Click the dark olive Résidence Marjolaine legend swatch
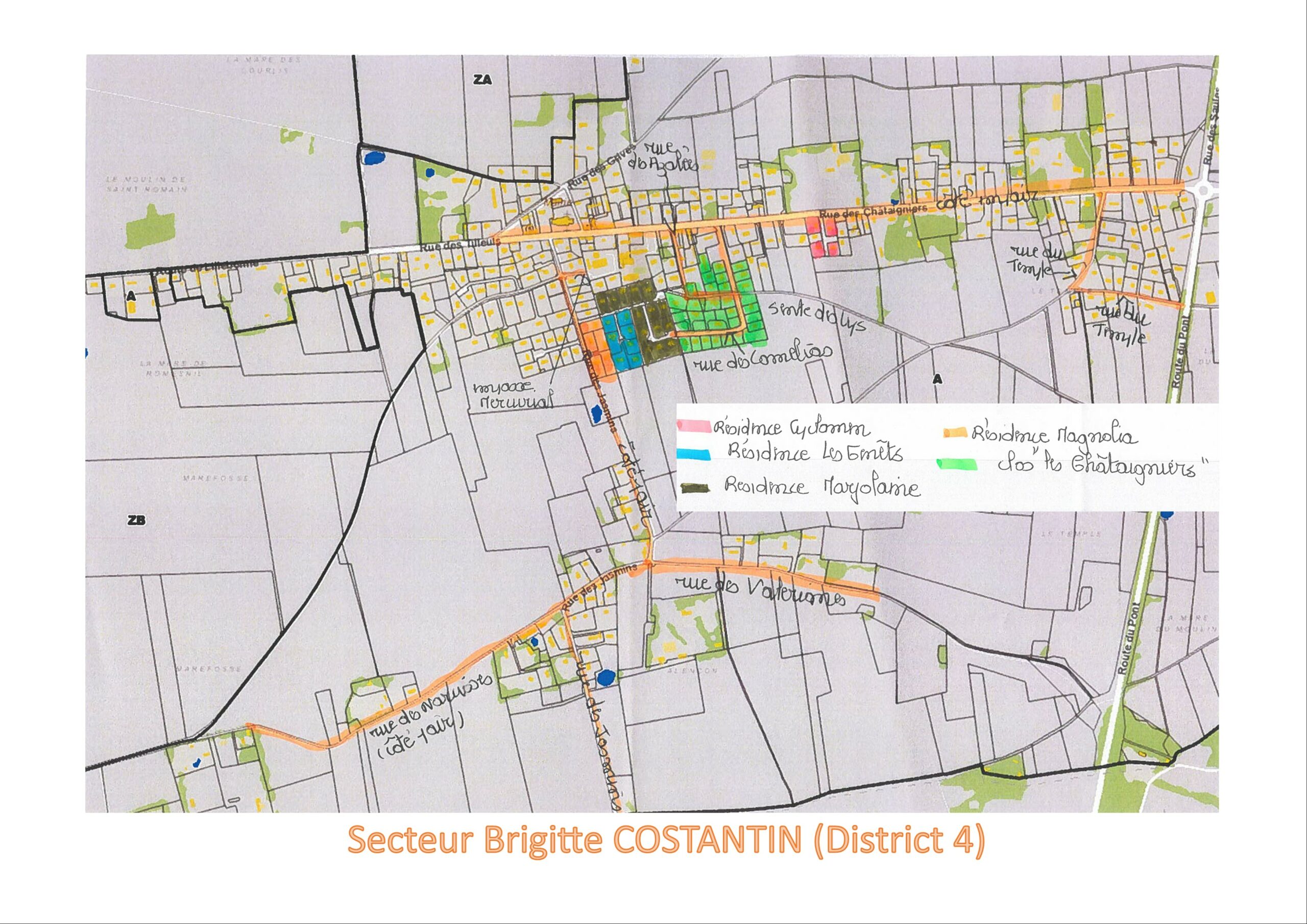 click(x=696, y=489)
